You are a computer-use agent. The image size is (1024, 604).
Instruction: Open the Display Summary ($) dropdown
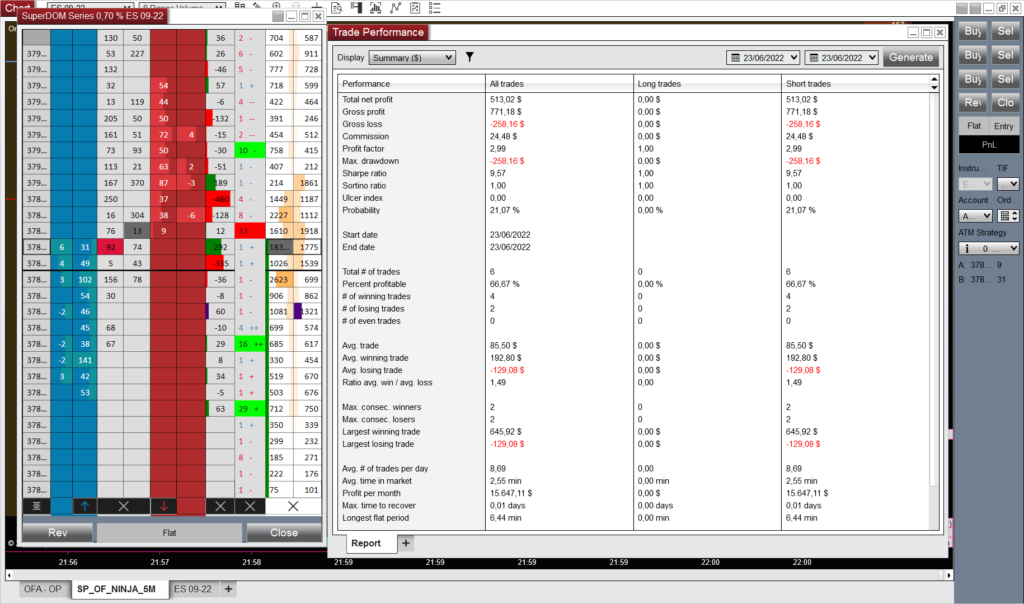click(411, 57)
